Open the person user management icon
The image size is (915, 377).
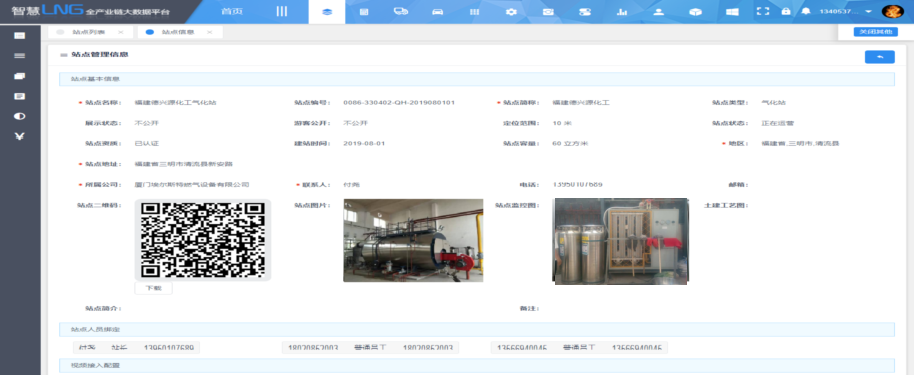[658, 12]
